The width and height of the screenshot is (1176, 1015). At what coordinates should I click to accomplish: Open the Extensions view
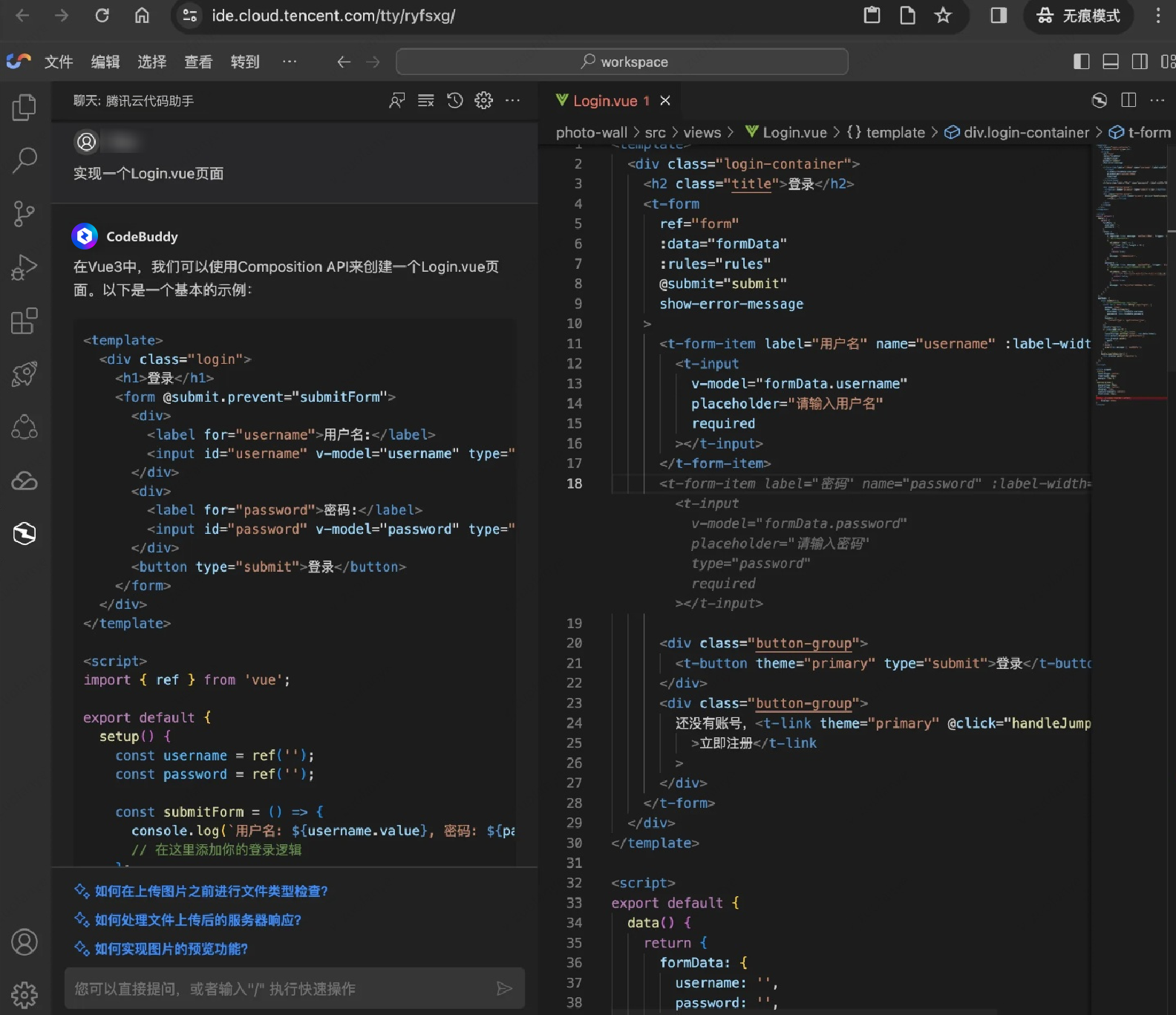[x=24, y=321]
